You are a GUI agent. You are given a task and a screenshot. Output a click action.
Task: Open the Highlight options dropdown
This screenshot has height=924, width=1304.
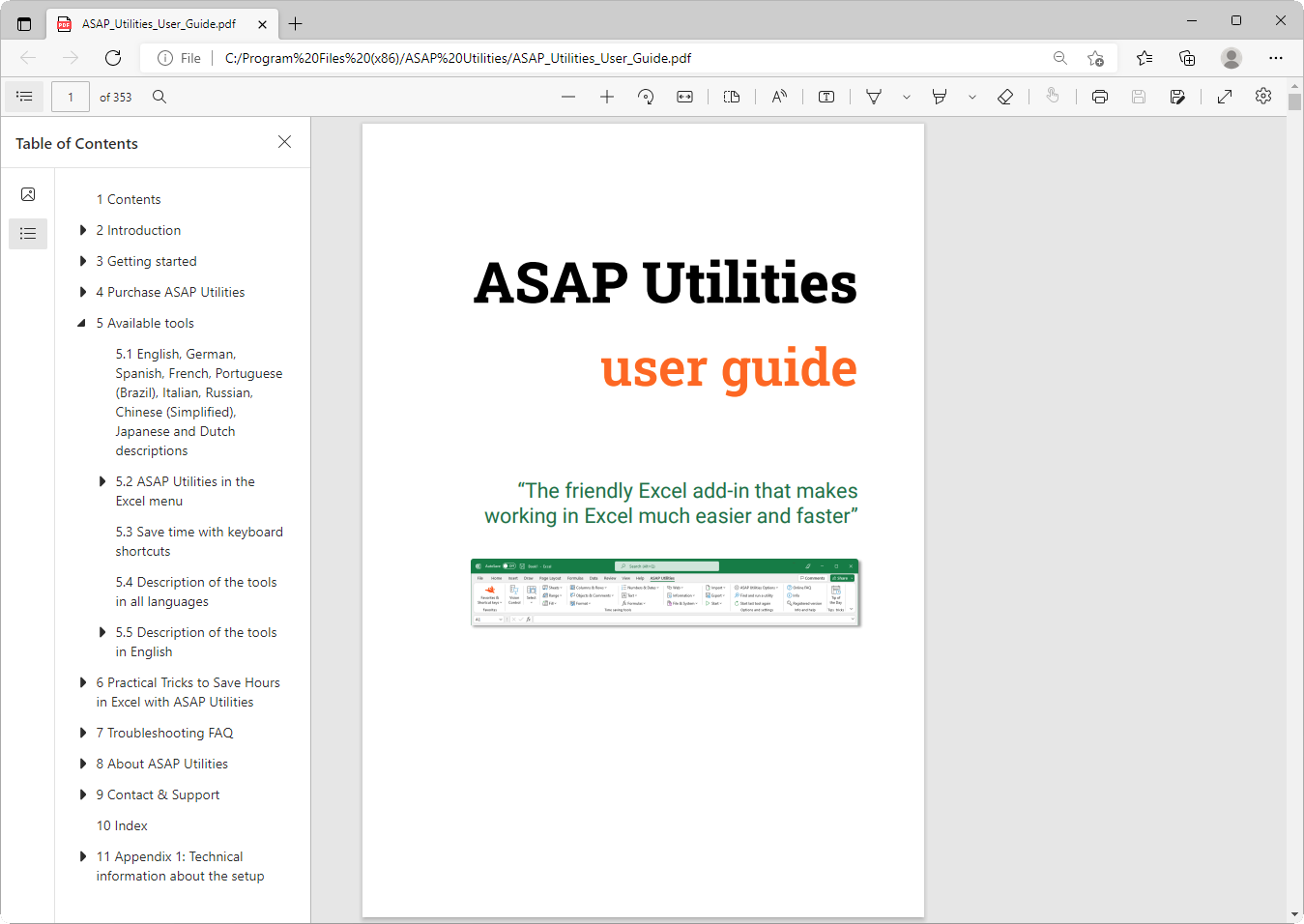tap(972, 97)
